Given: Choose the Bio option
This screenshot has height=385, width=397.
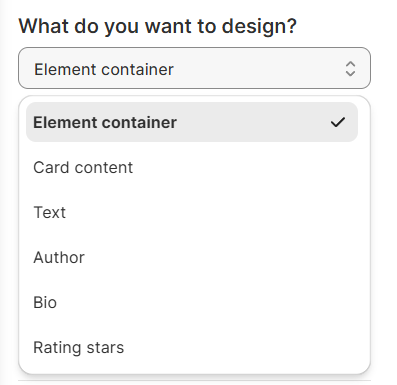Looking at the screenshot, I should coord(192,302).
